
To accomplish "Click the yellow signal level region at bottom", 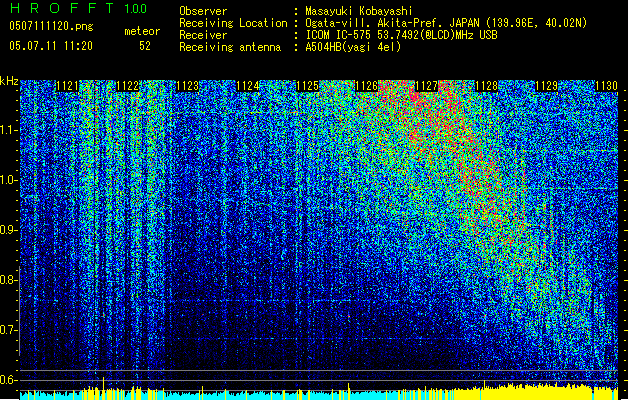I will click(x=536, y=392).
